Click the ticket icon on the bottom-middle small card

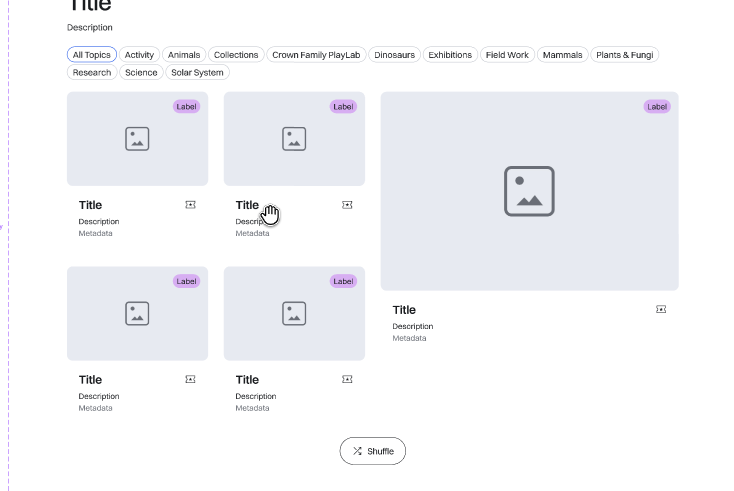click(347, 379)
